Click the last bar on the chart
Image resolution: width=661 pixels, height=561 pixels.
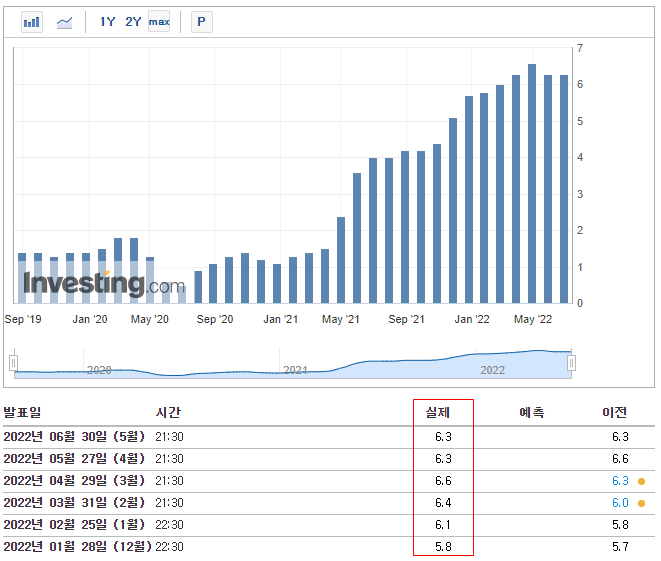pos(564,189)
